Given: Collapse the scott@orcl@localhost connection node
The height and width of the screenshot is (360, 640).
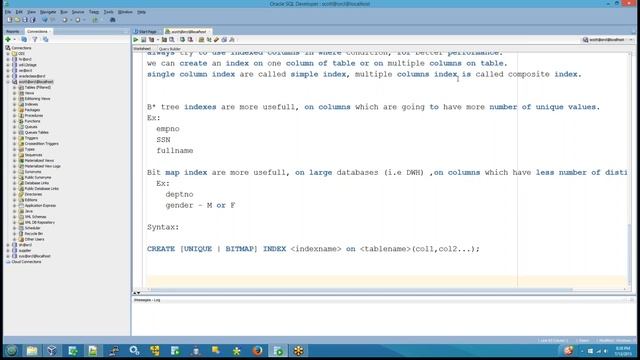Looking at the screenshot, I should pyautogui.click(x=8, y=82).
